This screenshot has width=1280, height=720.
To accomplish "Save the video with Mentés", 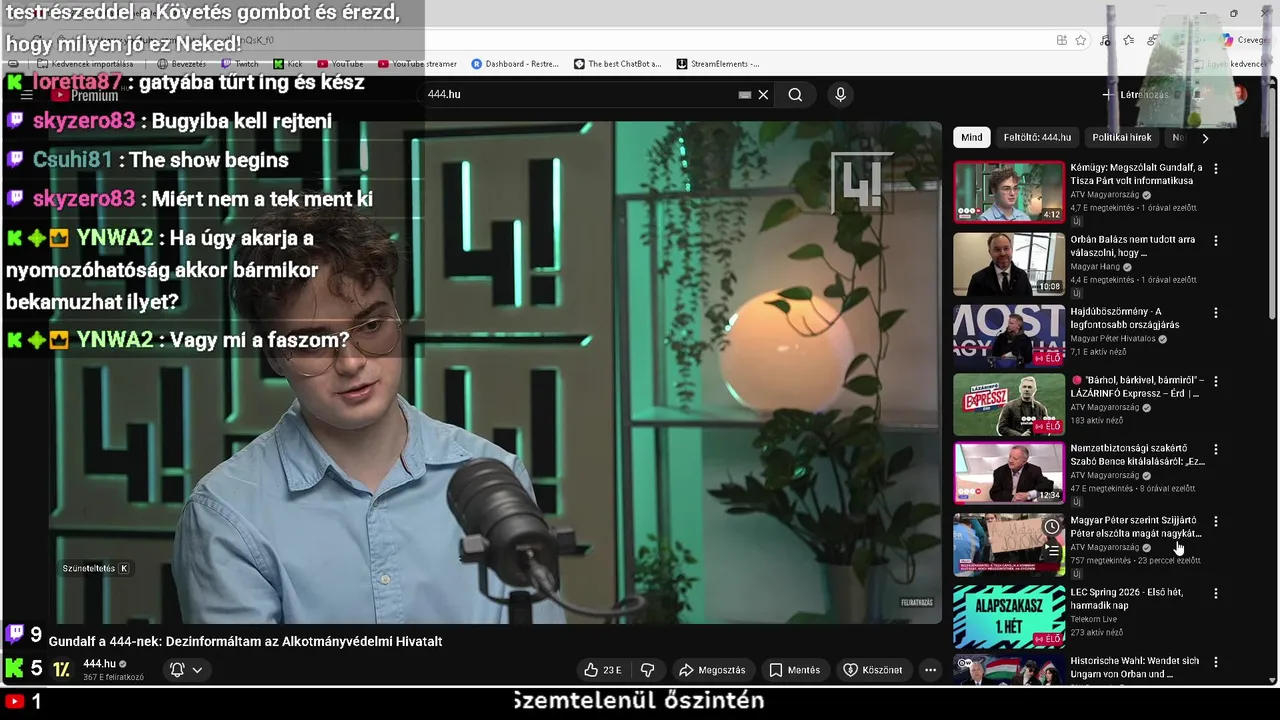I will click(795, 670).
